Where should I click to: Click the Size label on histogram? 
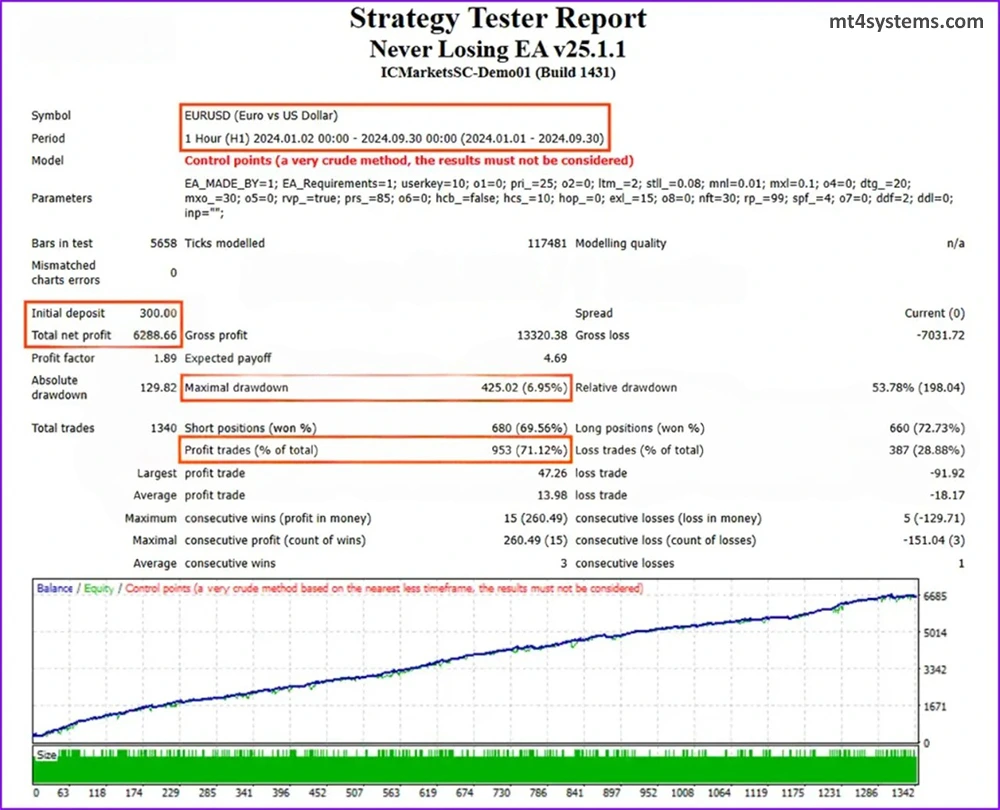[x=46, y=755]
